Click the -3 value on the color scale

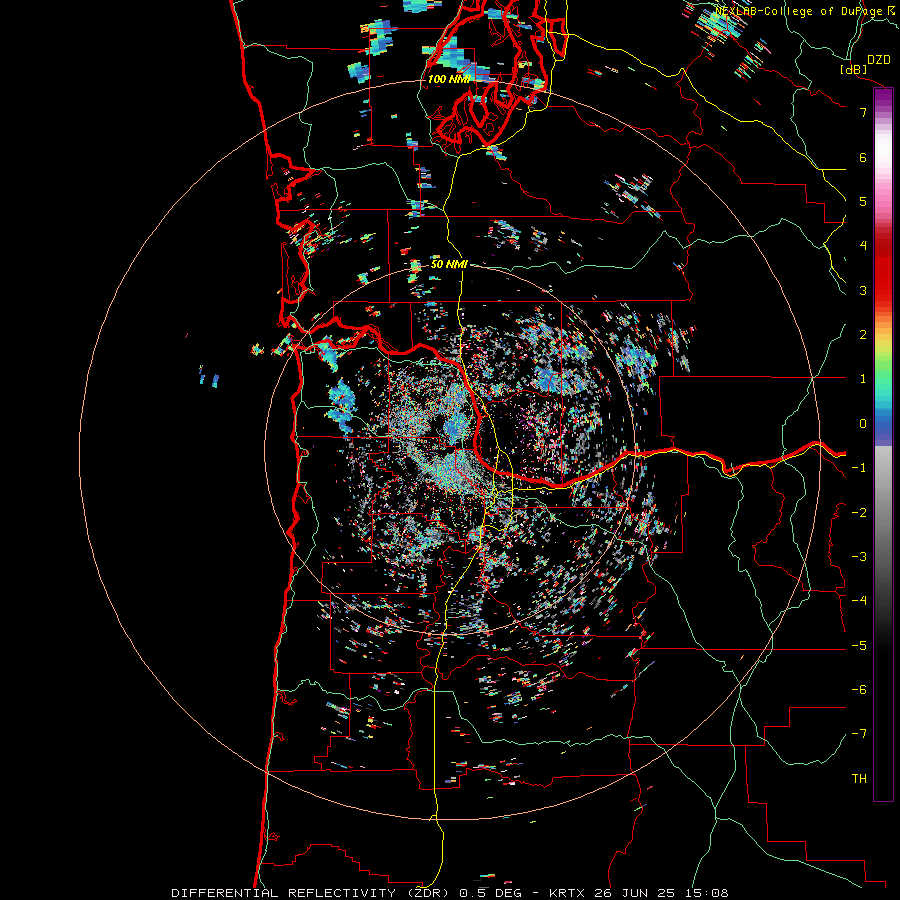tap(859, 557)
